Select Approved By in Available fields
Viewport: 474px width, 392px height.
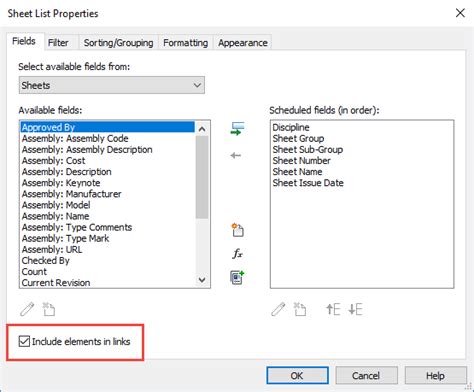(107, 127)
